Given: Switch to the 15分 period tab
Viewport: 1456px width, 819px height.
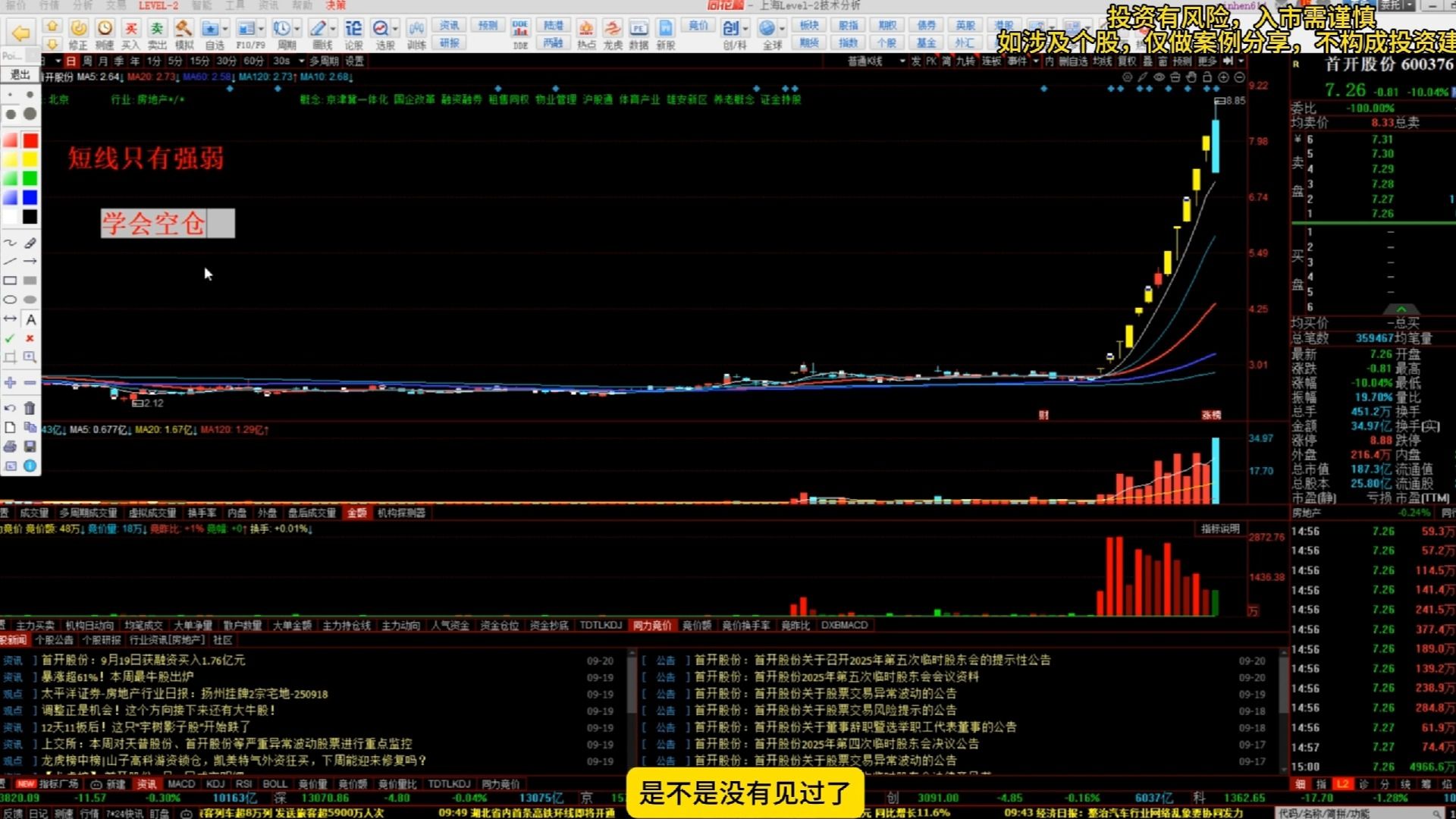Looking at the screenshot, I should pyautogui.click(x=199, y=61).
